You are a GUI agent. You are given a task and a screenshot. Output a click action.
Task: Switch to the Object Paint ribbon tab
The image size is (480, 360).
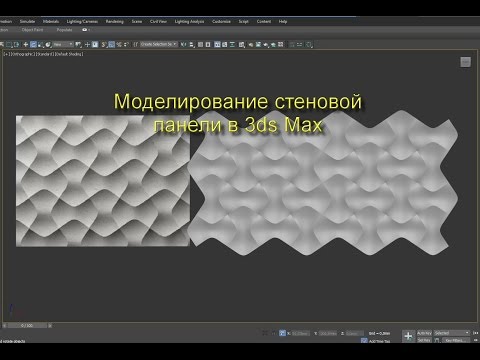click(32, 30)
